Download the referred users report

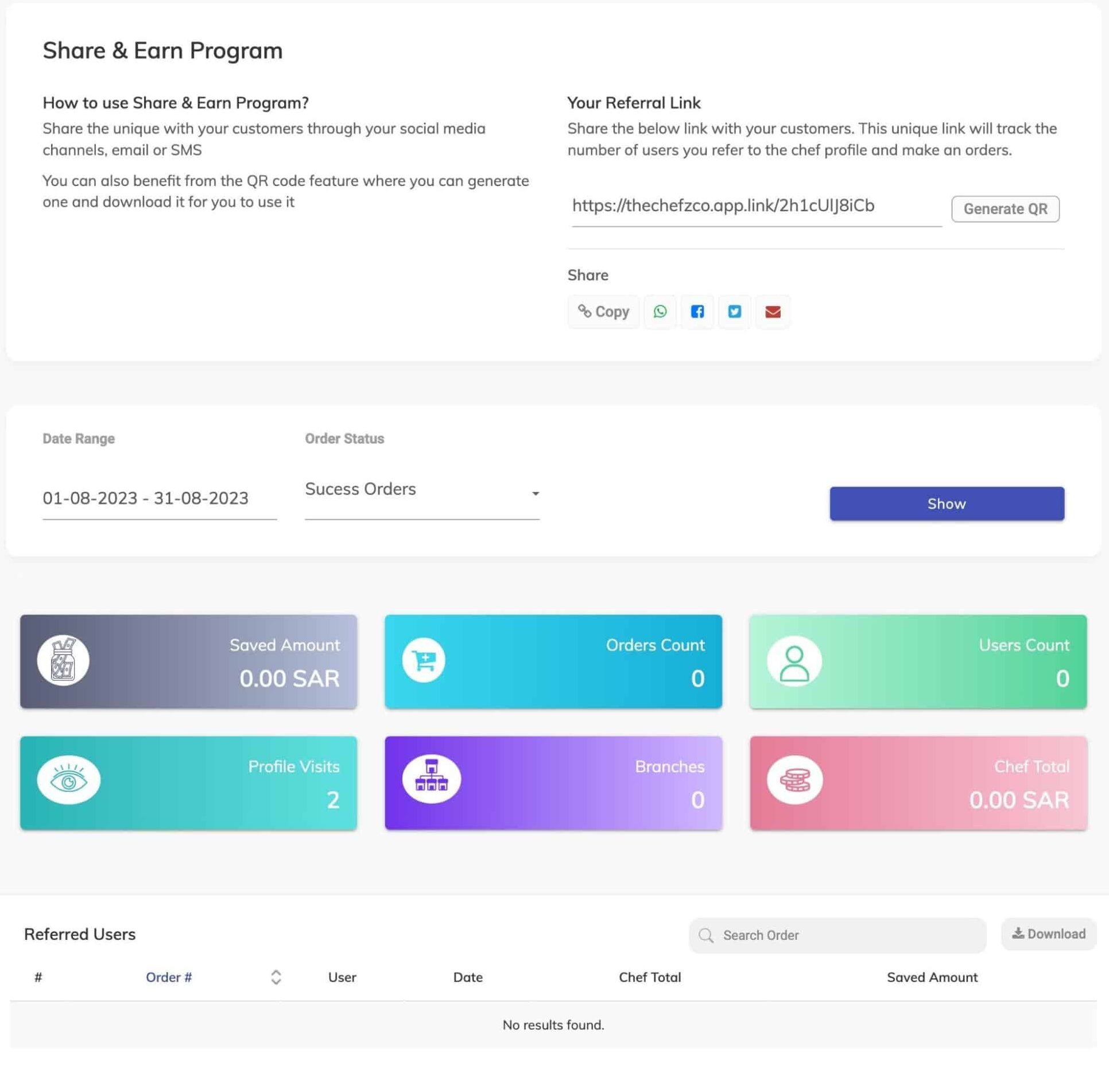click(x=1048, y=934)
